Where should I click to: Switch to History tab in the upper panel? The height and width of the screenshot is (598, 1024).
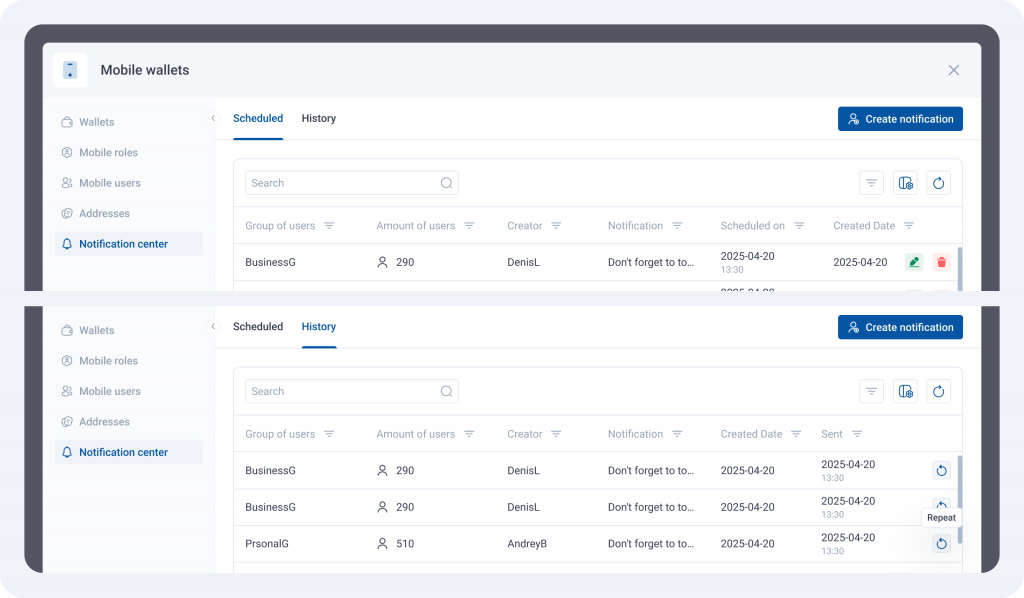319,118
